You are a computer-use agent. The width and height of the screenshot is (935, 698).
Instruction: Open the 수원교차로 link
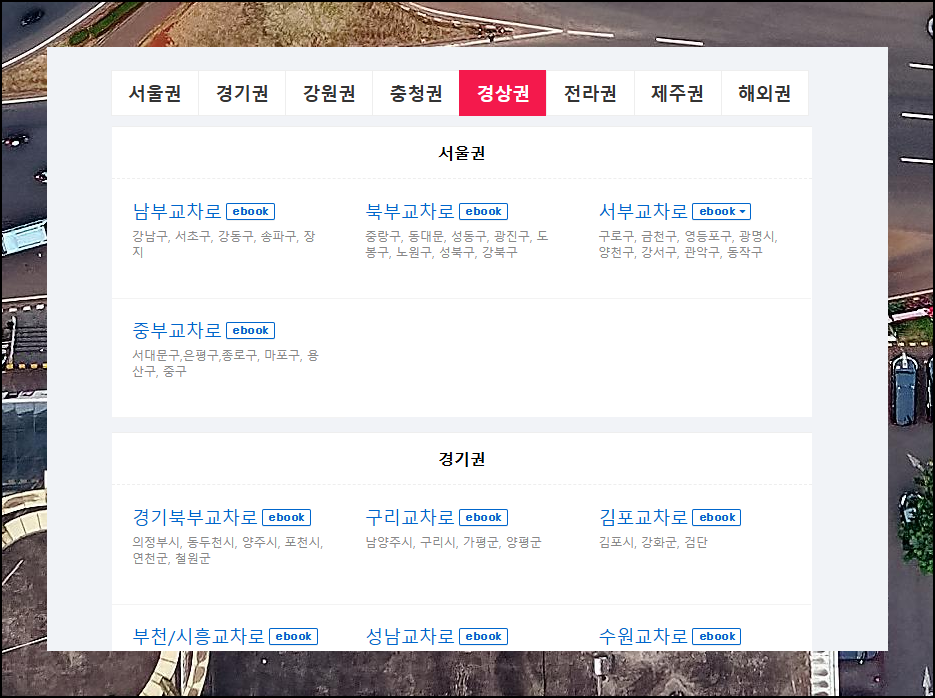click(x=643, y=636)
